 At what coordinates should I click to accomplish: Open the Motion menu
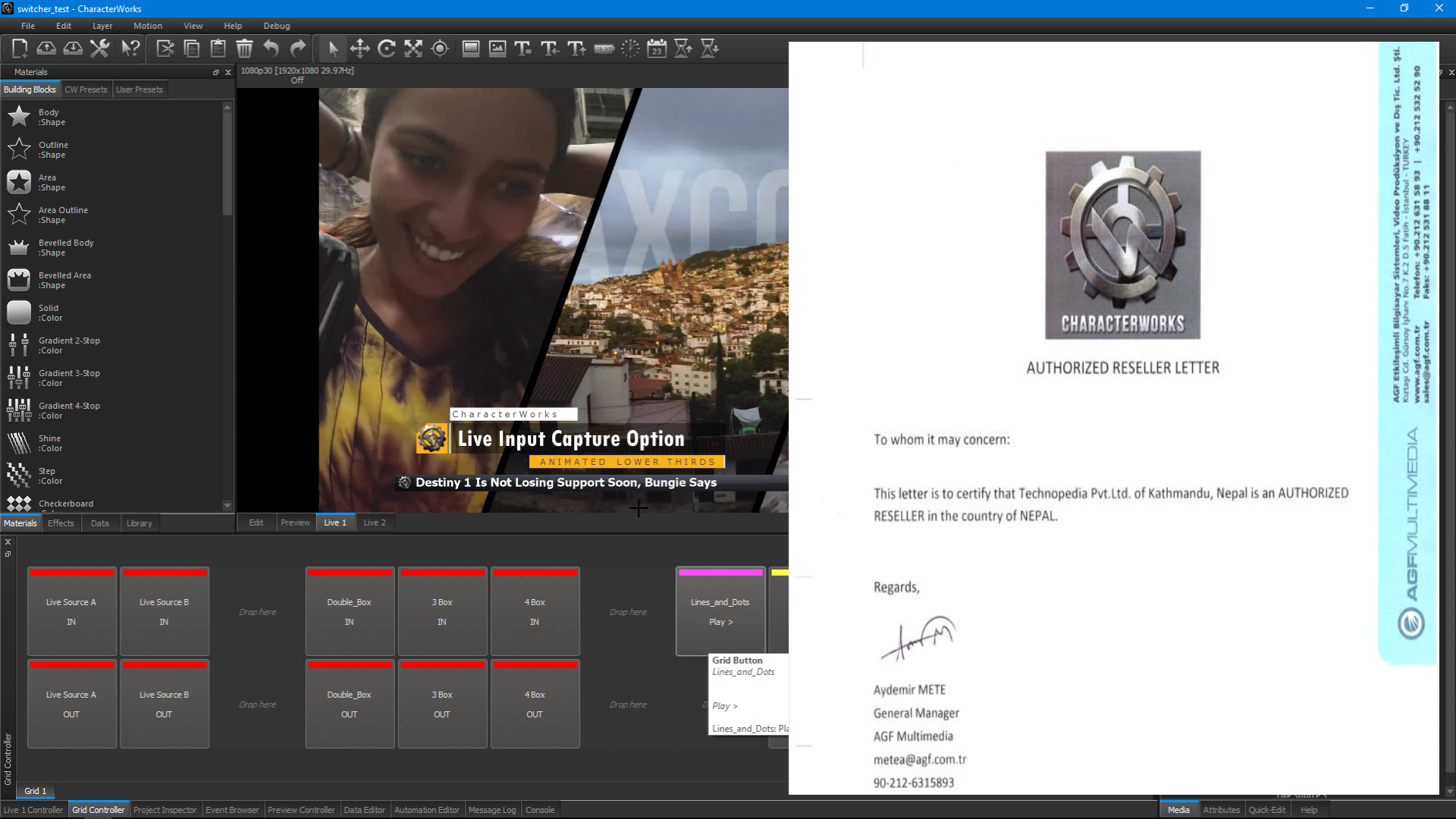[148, 26]
